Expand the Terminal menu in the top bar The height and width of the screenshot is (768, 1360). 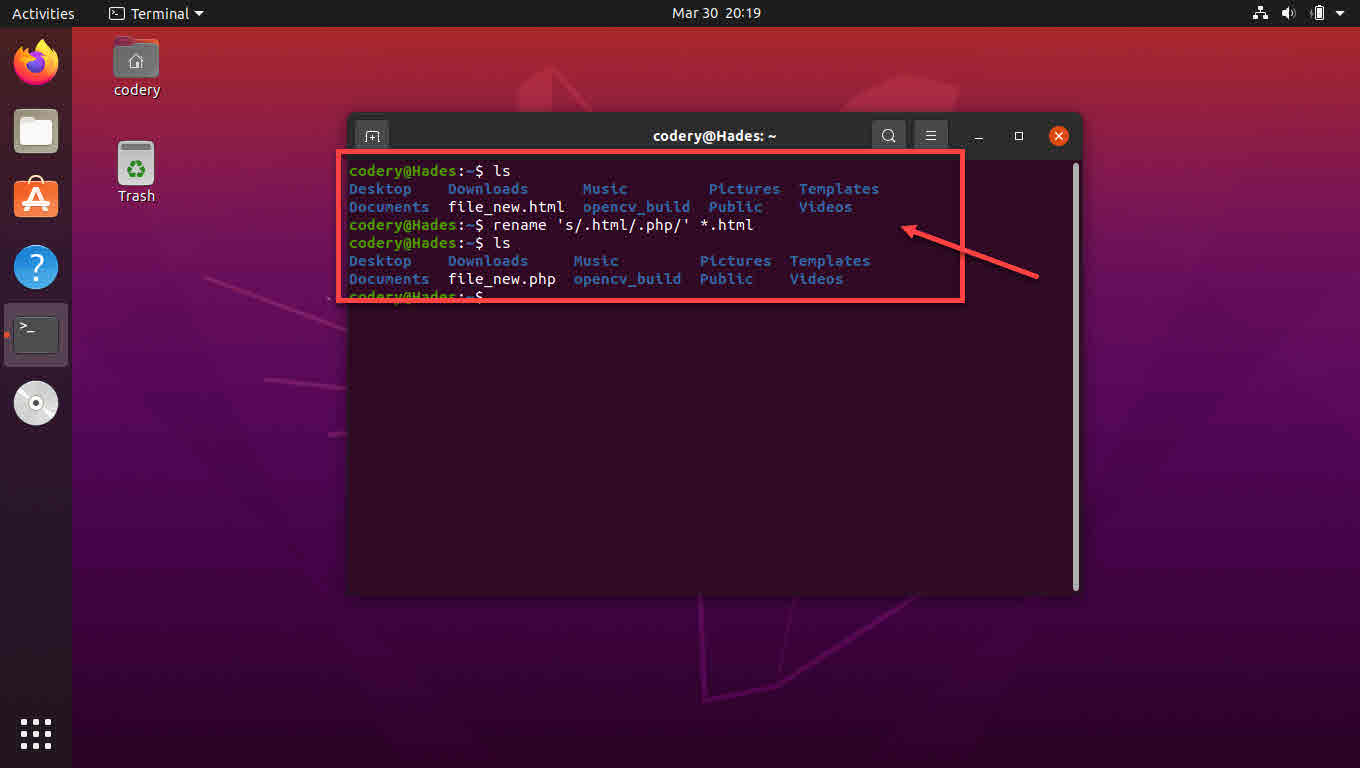point(155,13)
